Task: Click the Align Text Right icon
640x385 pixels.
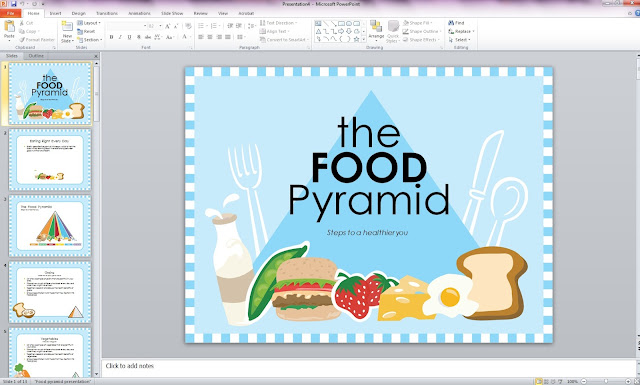Action: (219, 37)
